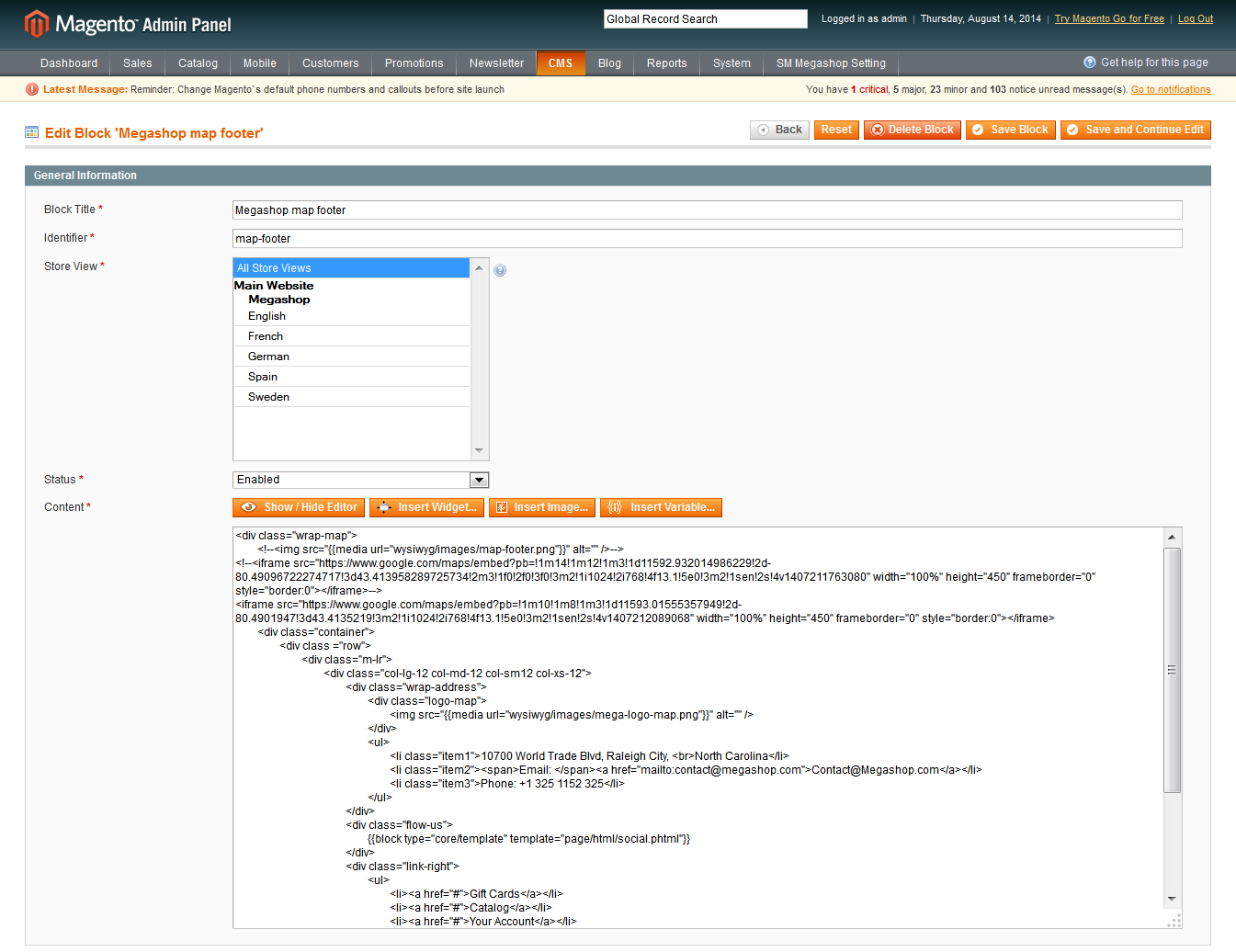The height and width of the screenshot is (952, 1236).
Task: Select the English store view
Action: [x=351, y=316]
